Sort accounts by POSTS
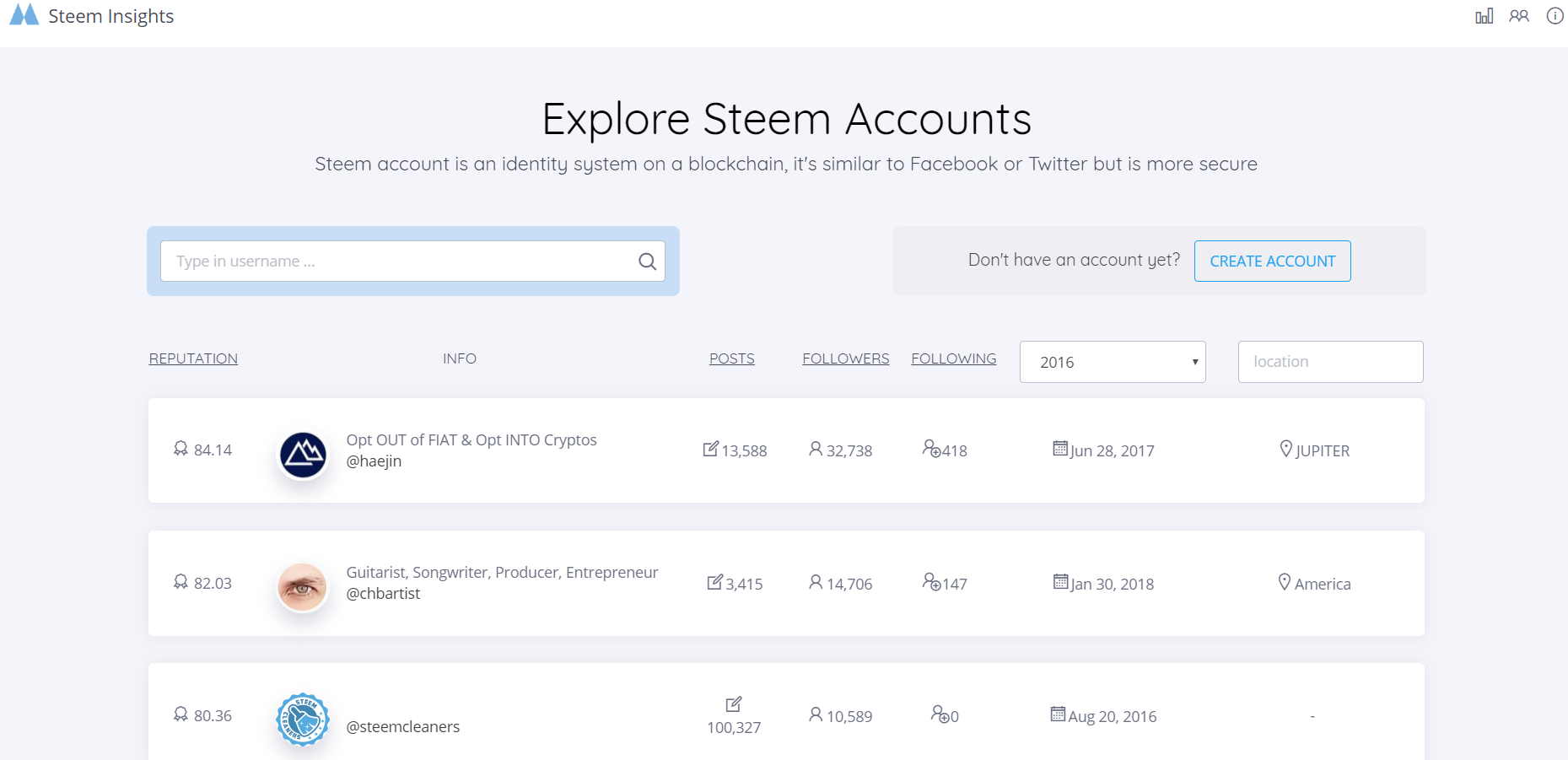Viewport: 1568px width, 760px height. [731, 358]
